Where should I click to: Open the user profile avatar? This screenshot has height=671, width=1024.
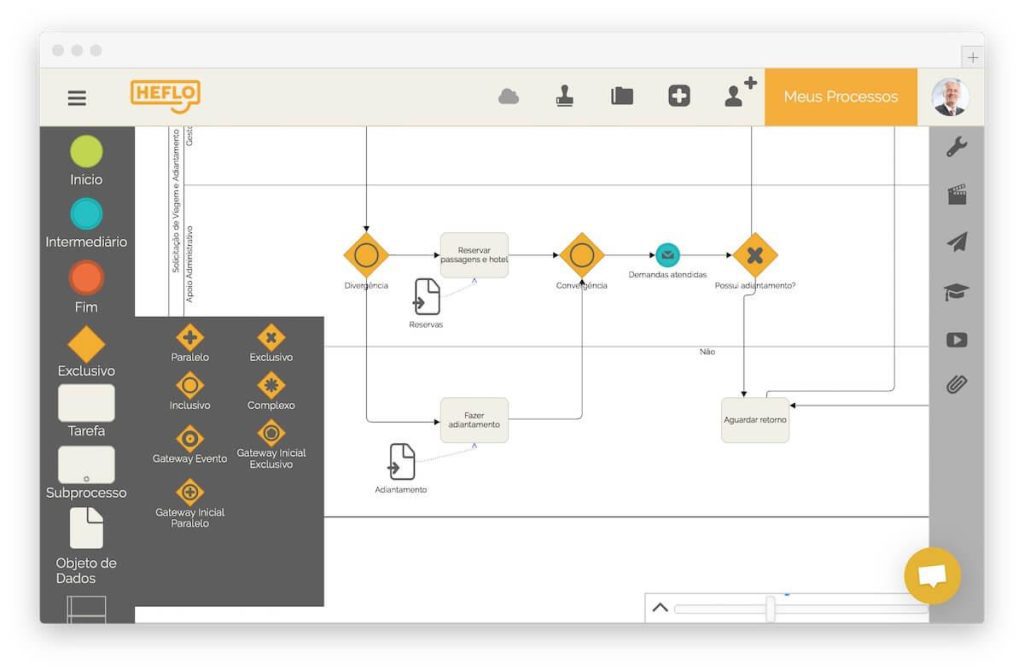[949, 97]
